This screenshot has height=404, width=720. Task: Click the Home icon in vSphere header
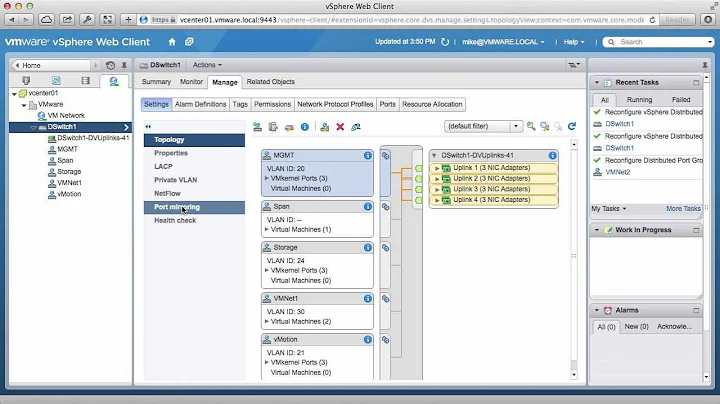pos(172,42)
